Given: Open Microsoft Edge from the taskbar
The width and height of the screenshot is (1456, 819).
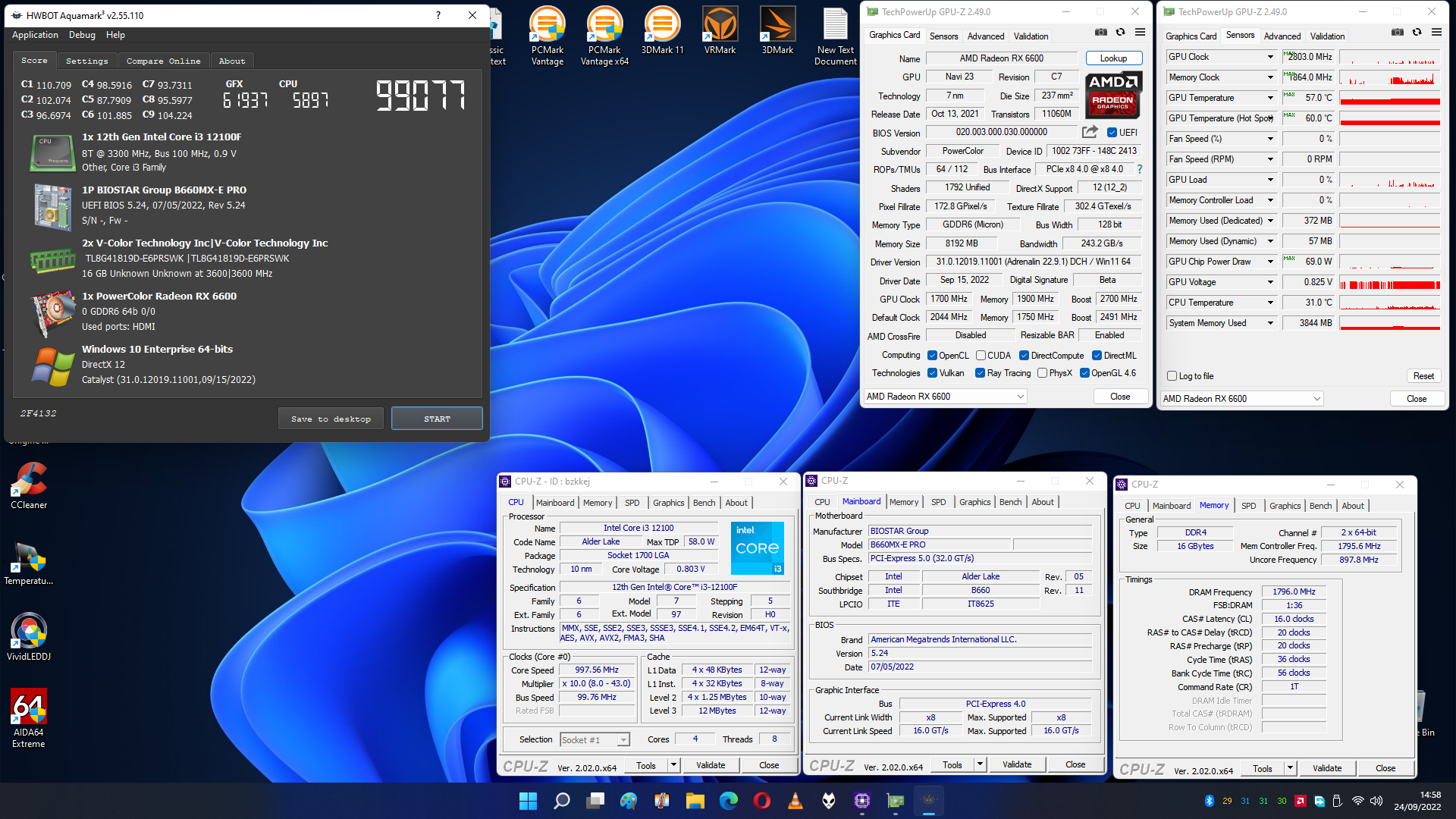Looking at the screenshot, I should pyautogui.click(x=728, y=801).
